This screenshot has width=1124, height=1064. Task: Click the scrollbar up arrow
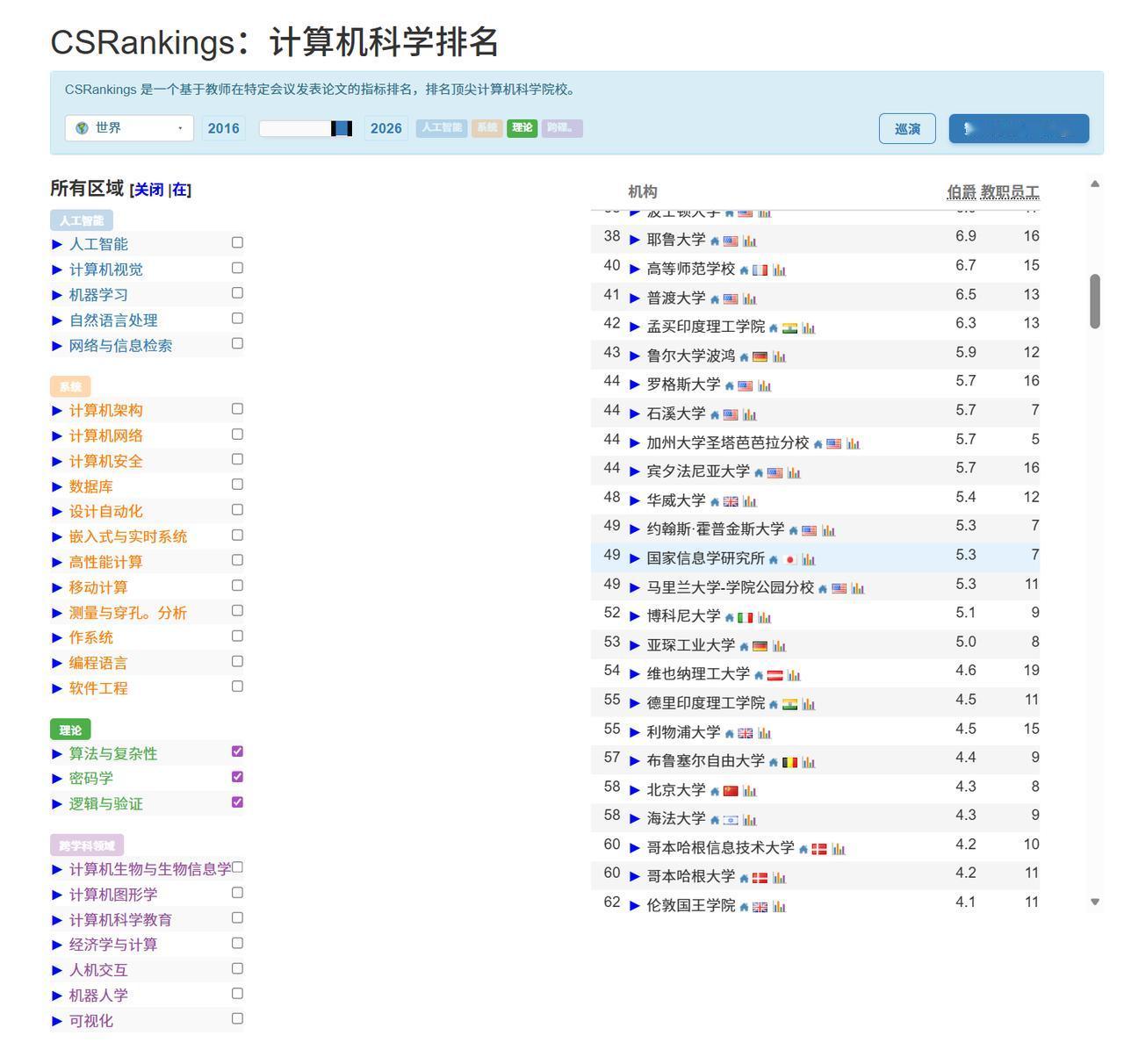point(1095,183)
